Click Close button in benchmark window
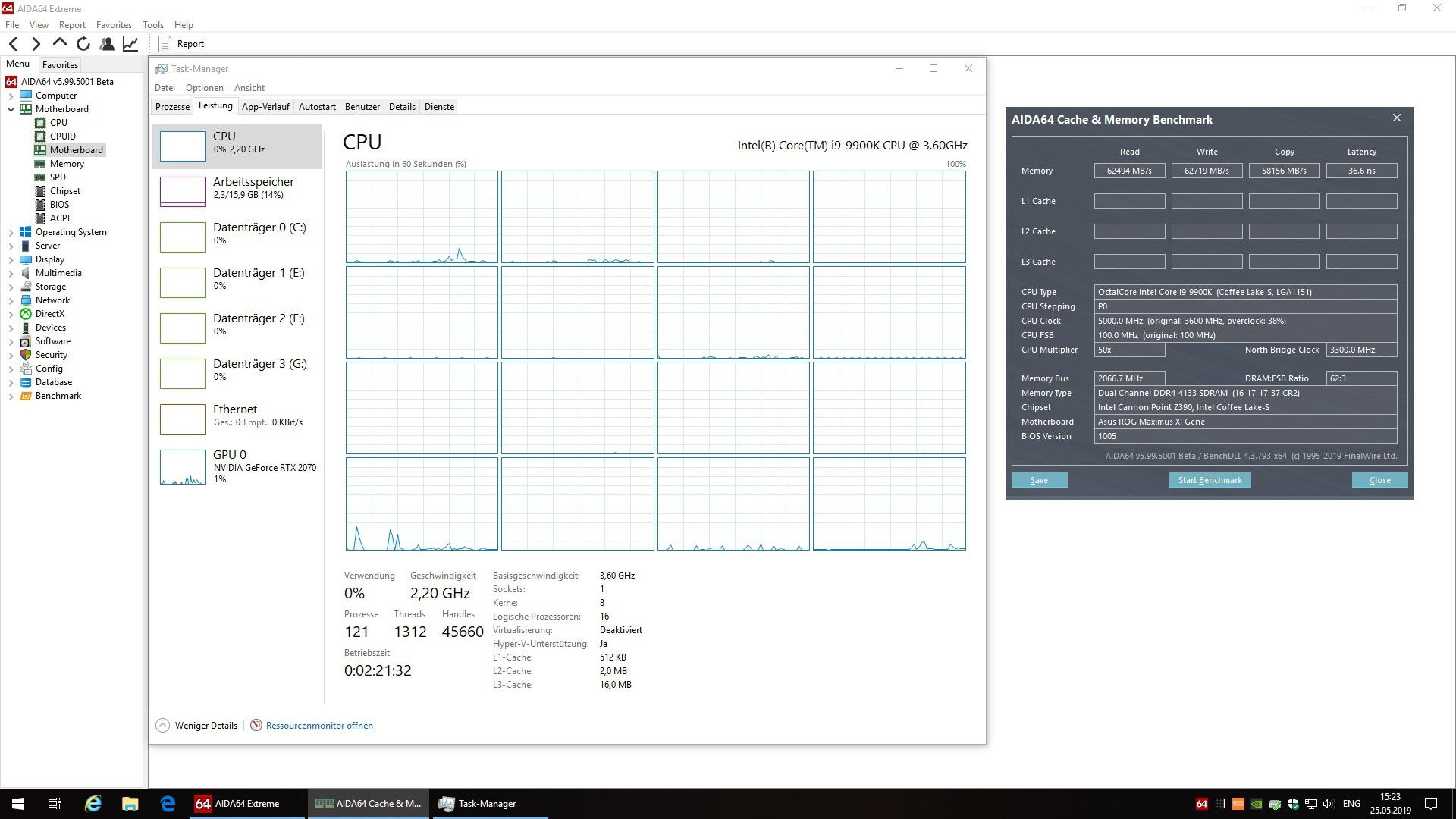Screen dimensions: 1456x819 coord(1379,480)
